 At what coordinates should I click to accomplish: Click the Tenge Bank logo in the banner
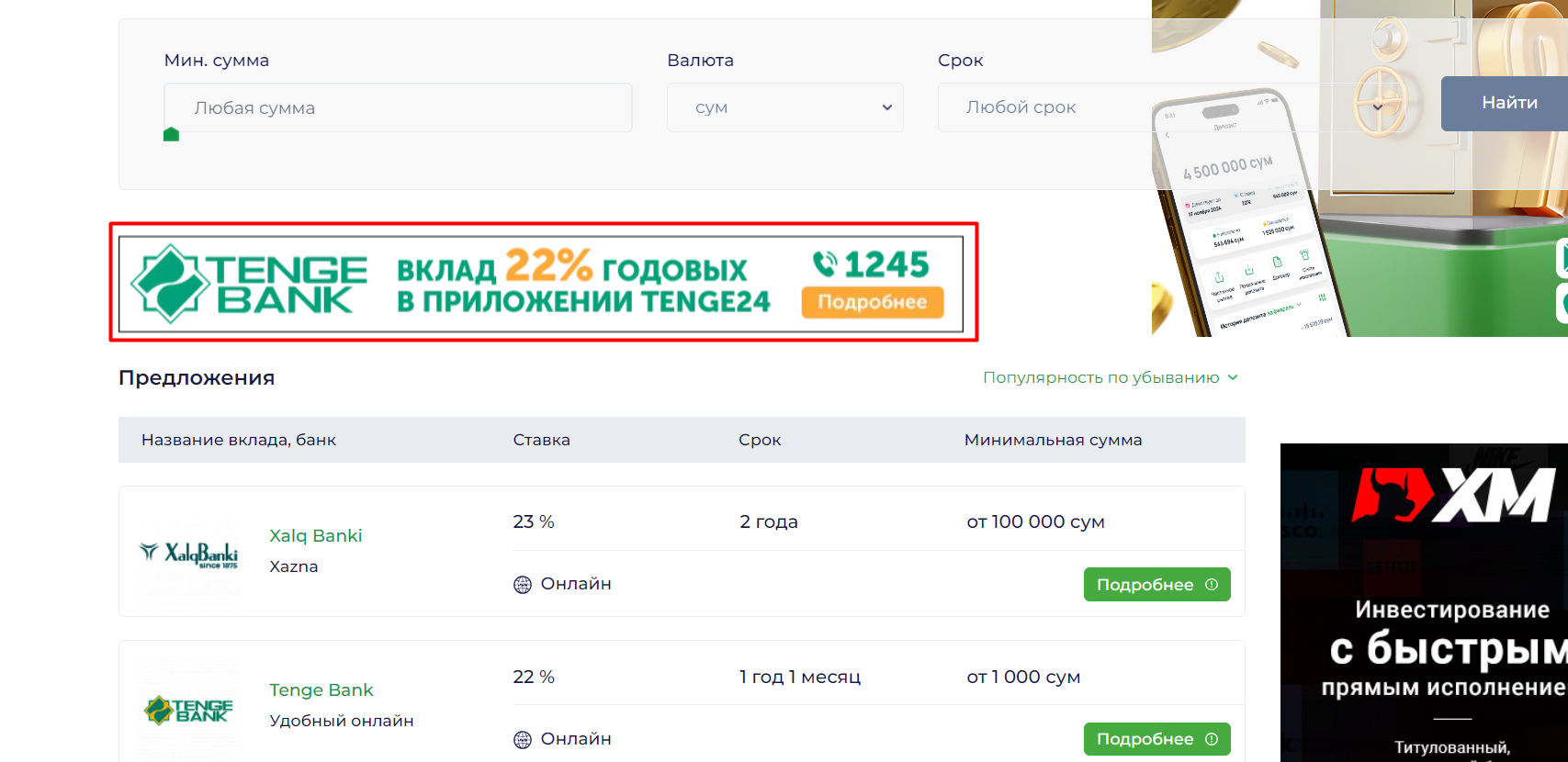(x=249, y=284)
